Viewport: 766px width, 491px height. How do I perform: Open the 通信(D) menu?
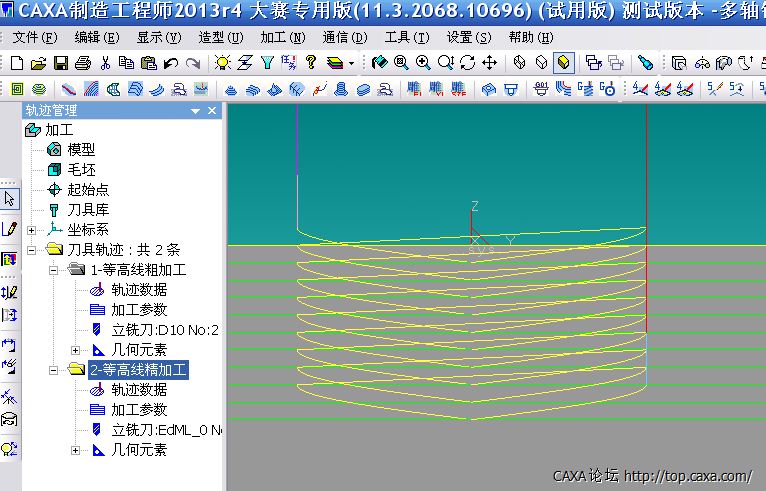tap(345, 37)
